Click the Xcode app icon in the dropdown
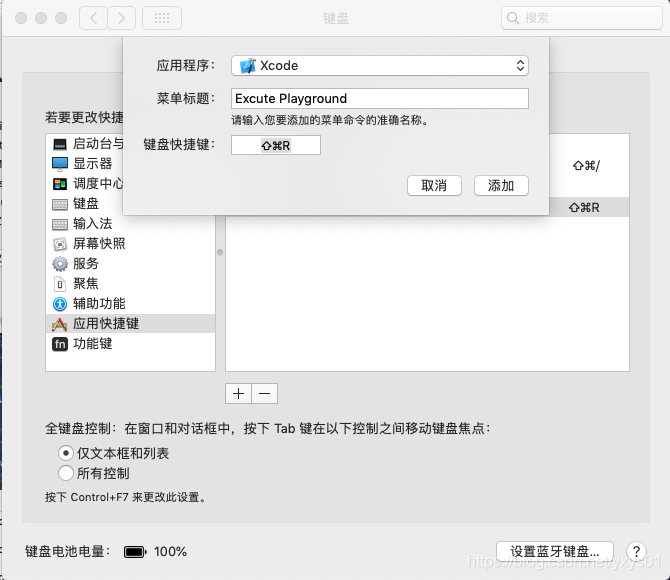This screenshot has width=670, height=580. [x=248, y=66]
